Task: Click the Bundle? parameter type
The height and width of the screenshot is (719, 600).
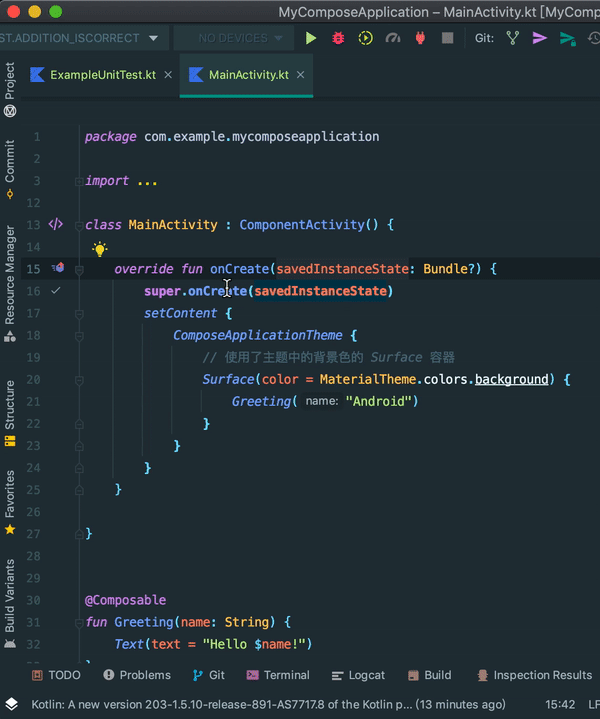Action: 449,269
